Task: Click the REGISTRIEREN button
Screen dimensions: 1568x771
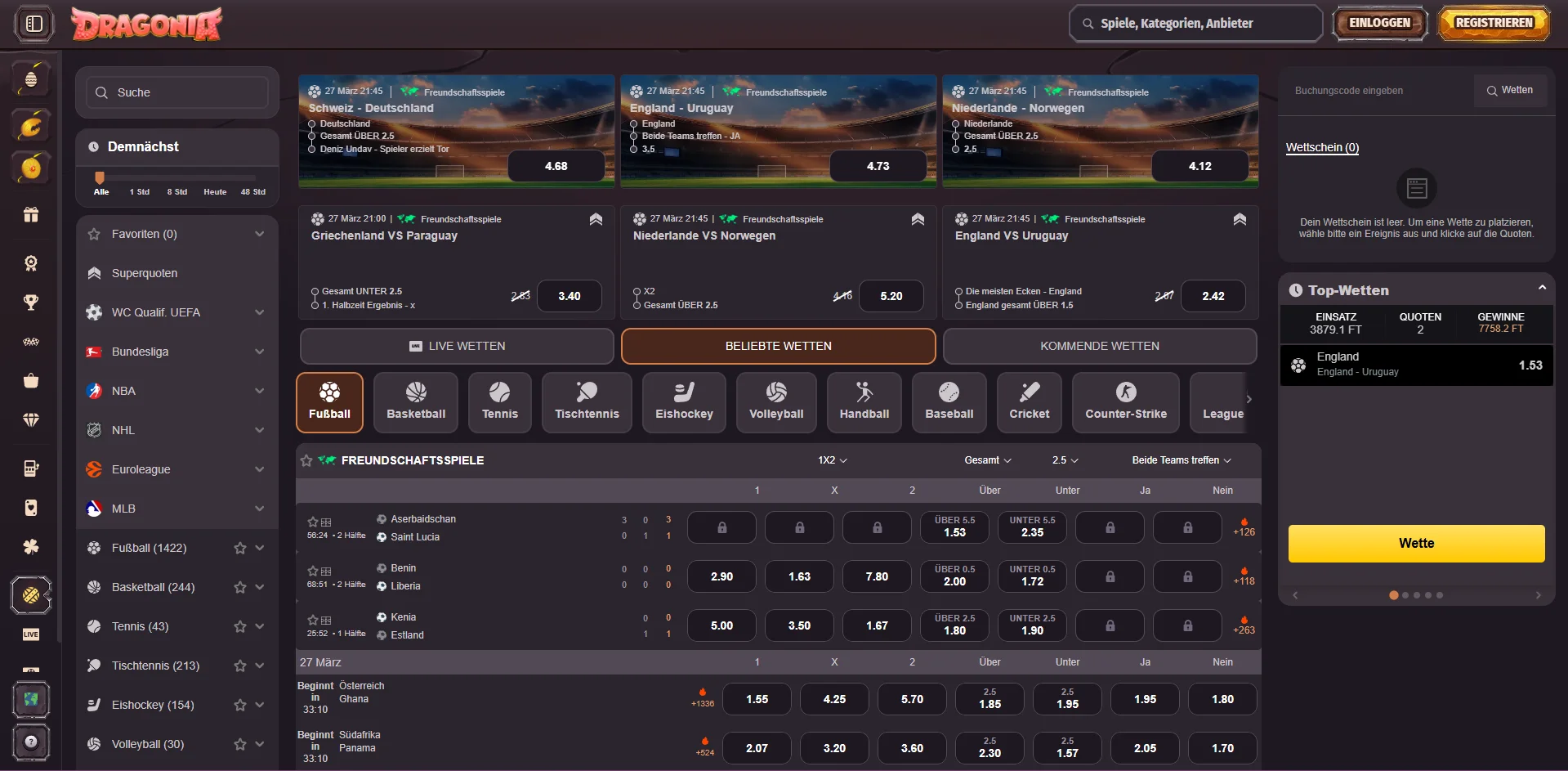Action: tap(1493, 23)
